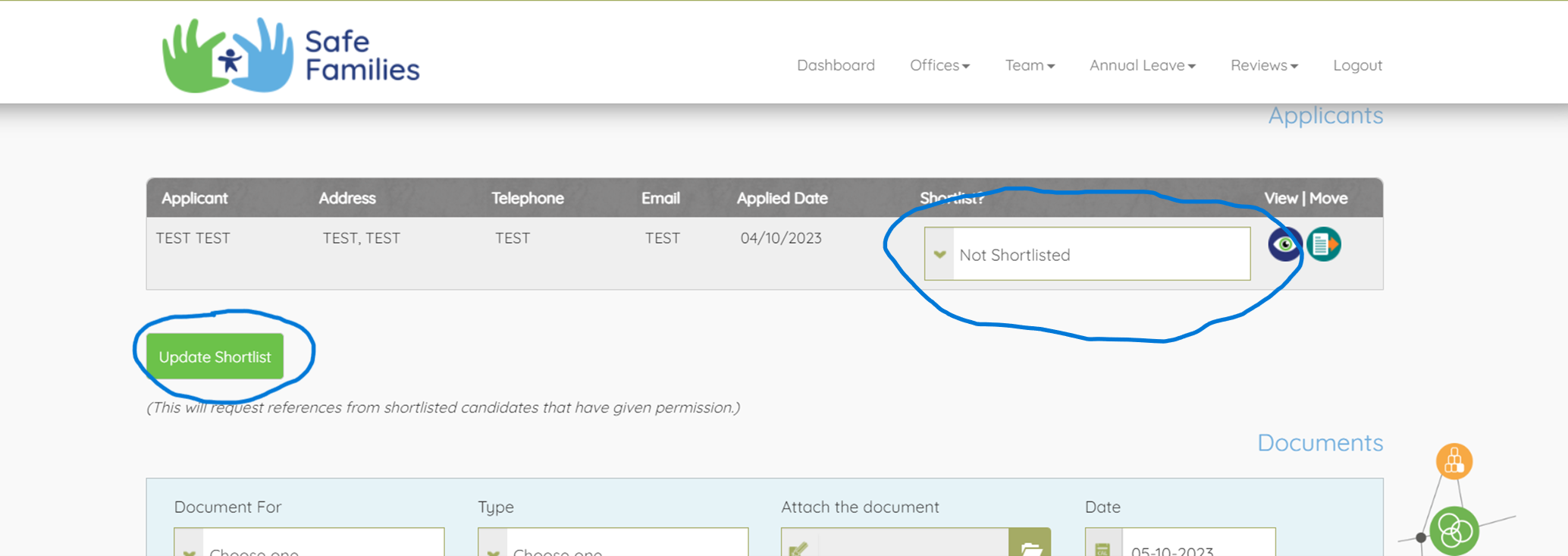Click the date field showing 05-10-2023
This screenshot has width=1568, height=556.
(1198, 548)
